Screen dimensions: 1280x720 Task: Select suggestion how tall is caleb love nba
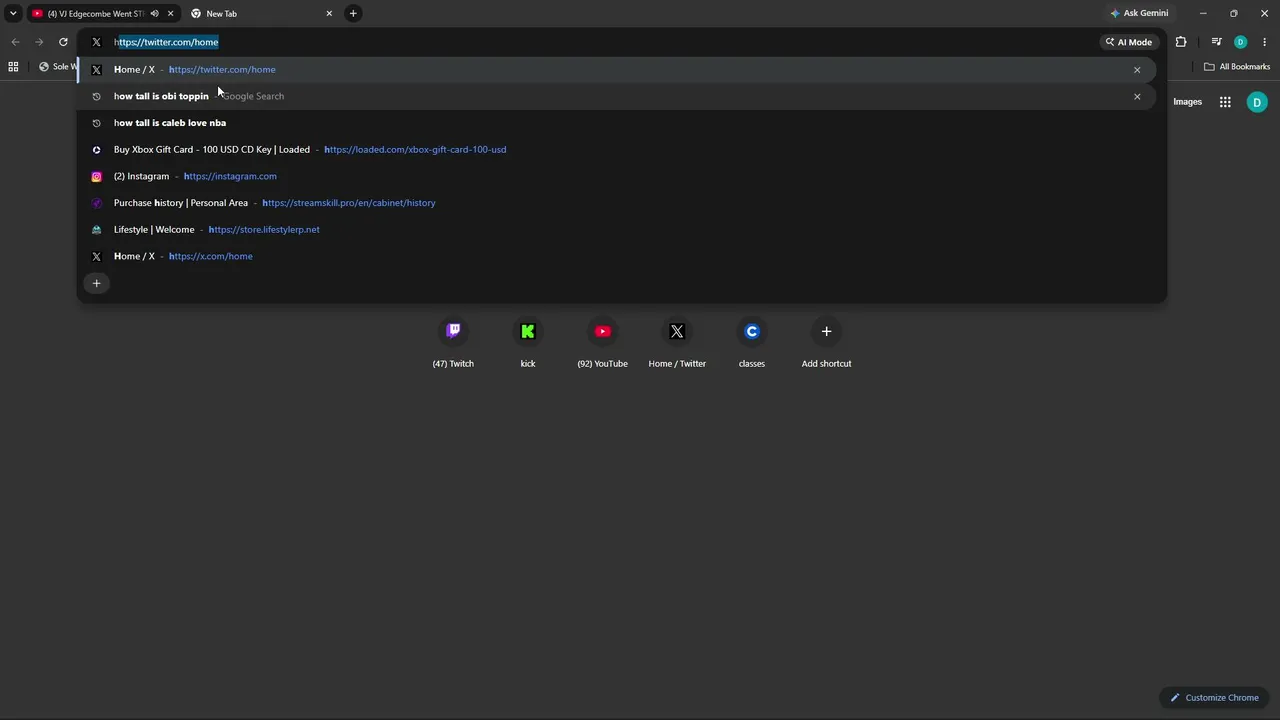pos(617,123)
